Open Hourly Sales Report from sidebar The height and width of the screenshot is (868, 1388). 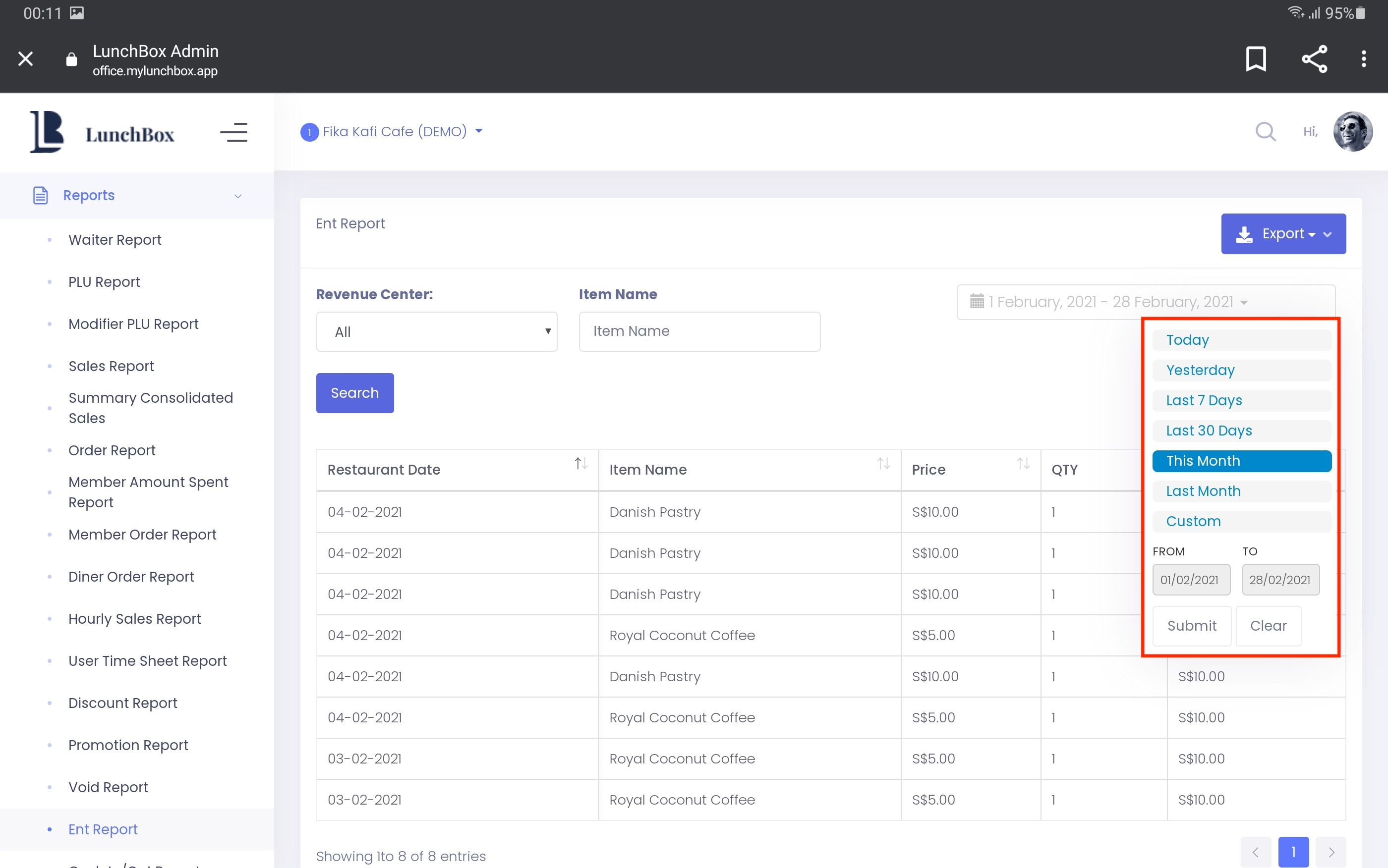pyautogui.click(x=134, y=619)
